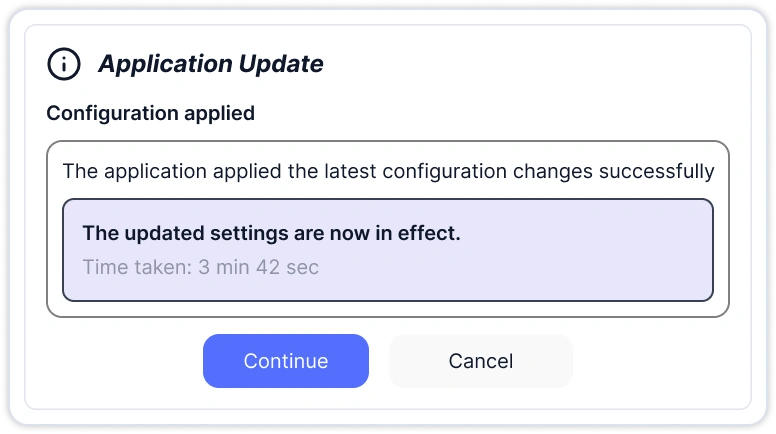
Task: Select the Configuration applied heading
Action: (x=150, y=113)
